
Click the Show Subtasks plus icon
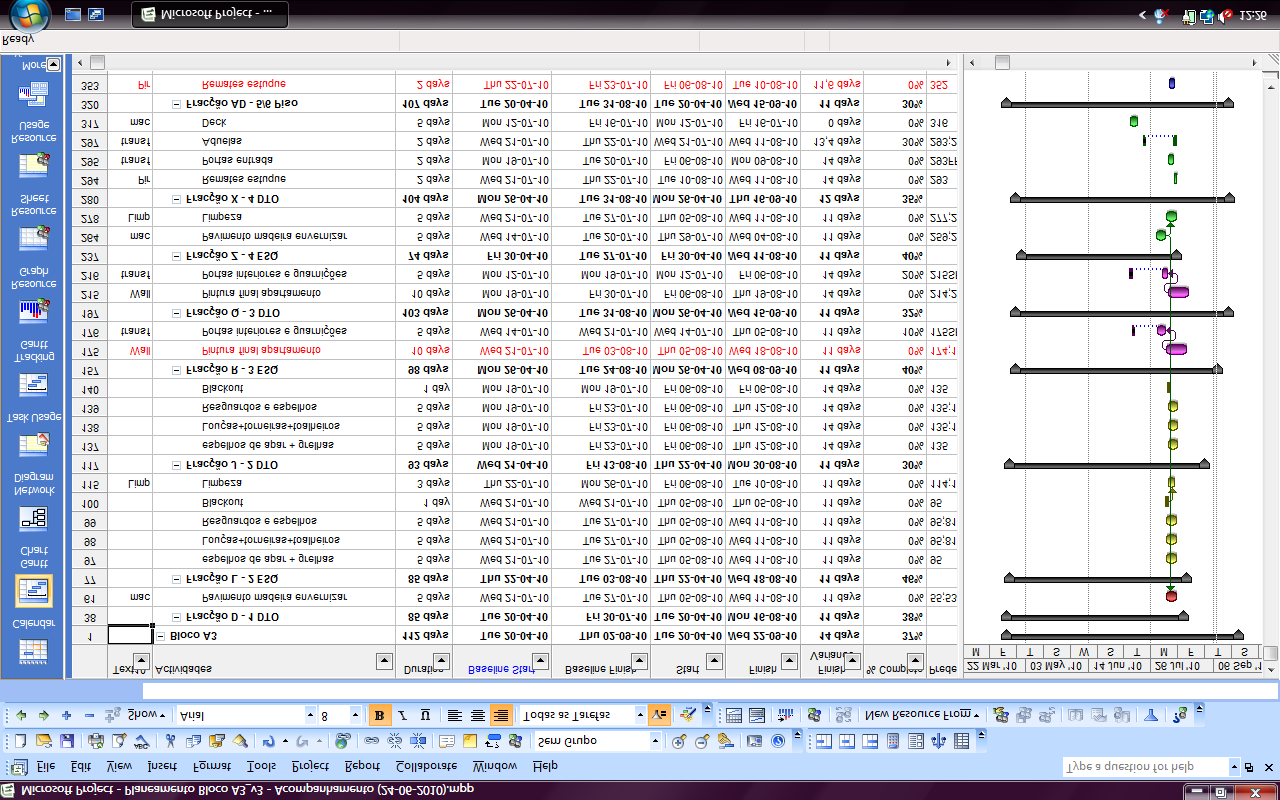(x=66, y=715)
